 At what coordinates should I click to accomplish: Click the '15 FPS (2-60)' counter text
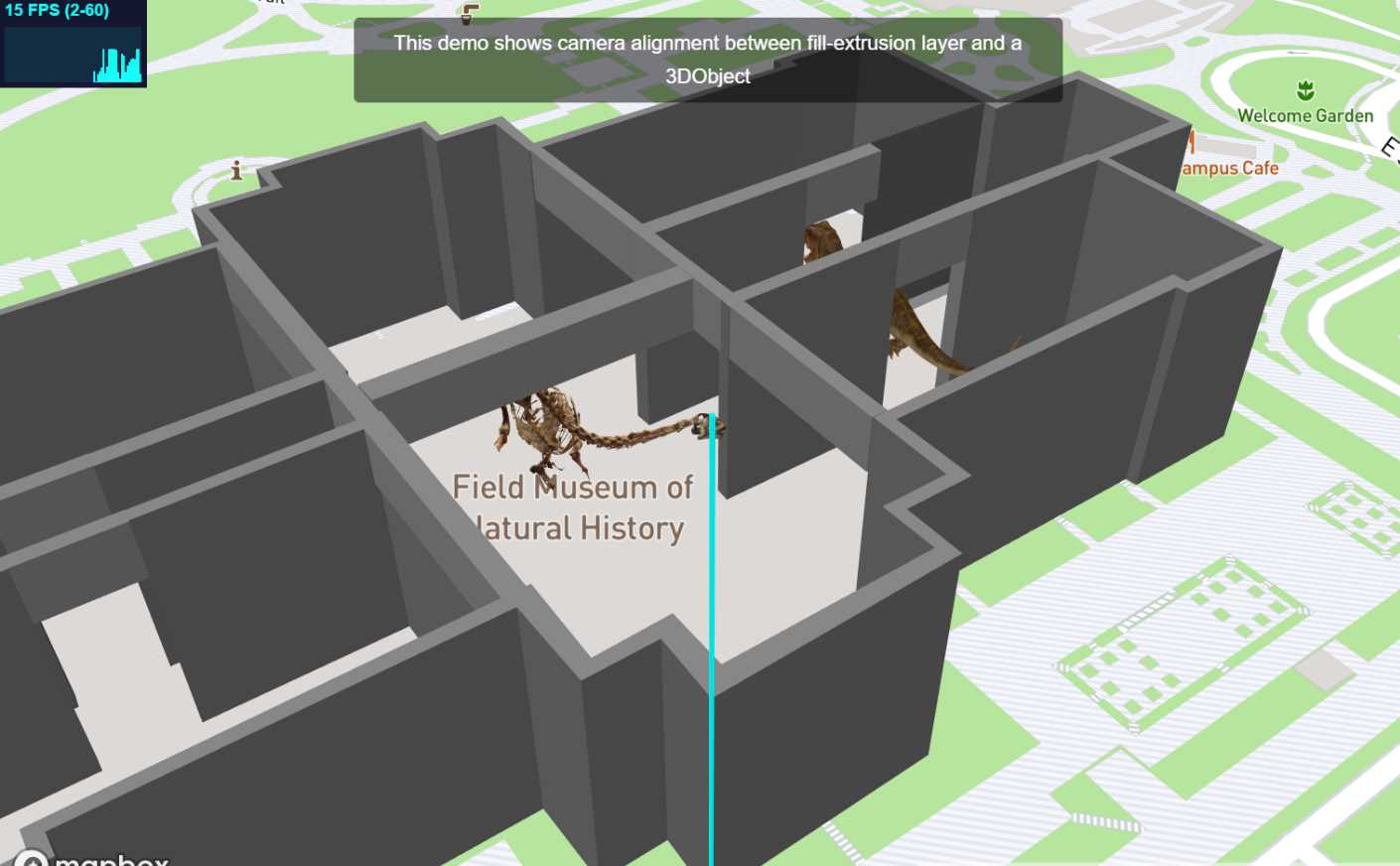click(x=57, y=11)
